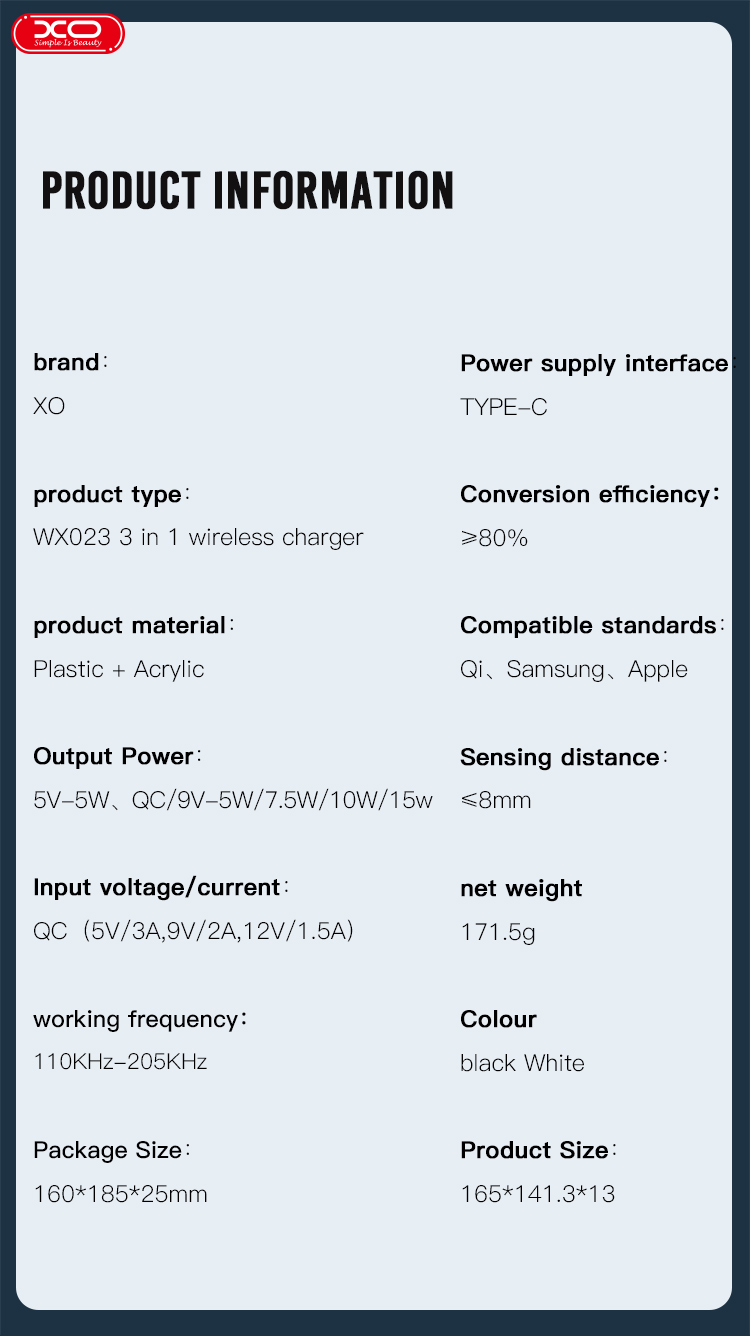Select the Plastic + Acrylic material text

(119, 669)
